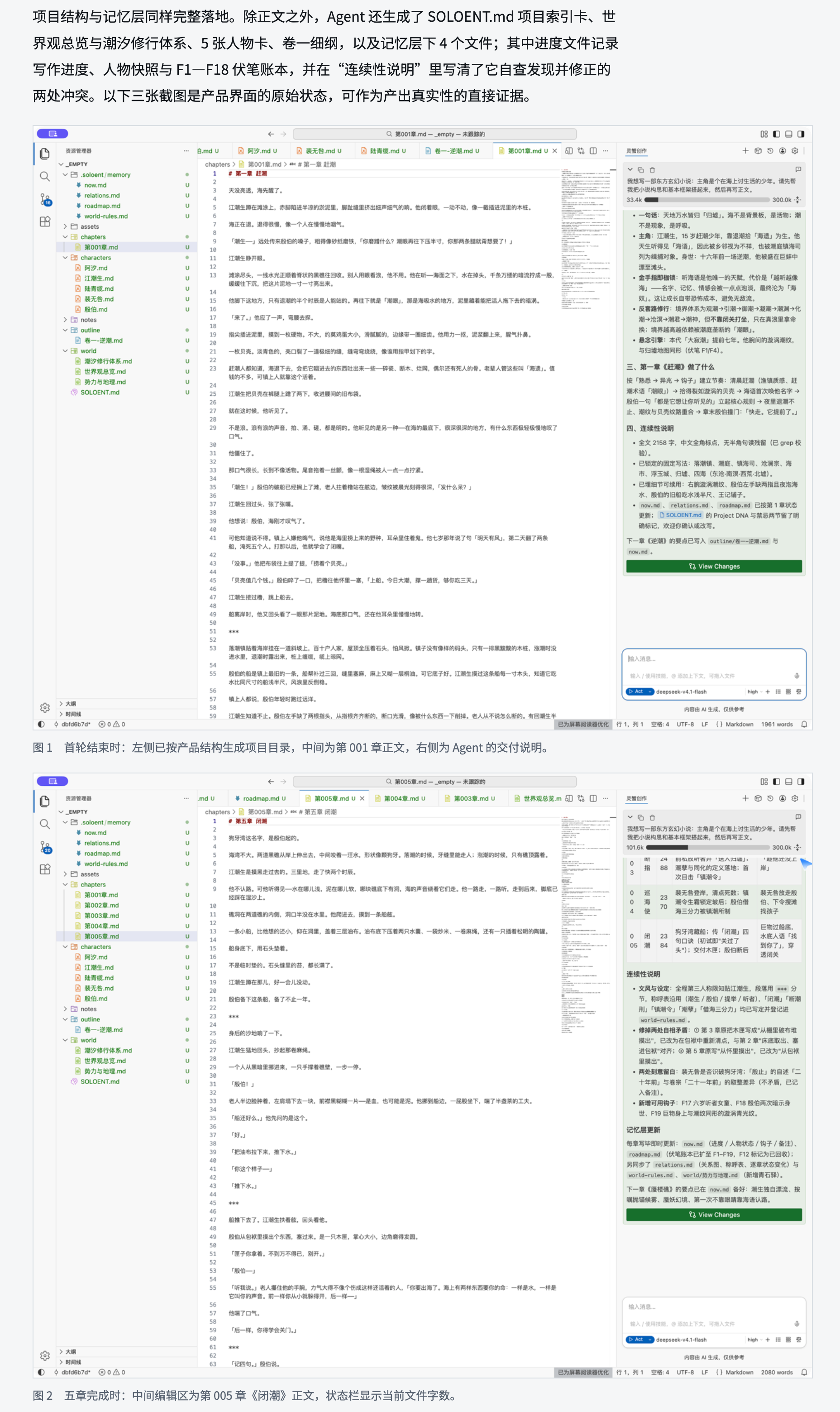Expand 大纲 section in Figure 1 sidebar
The image size is (840, 1412).
[127, 703]
